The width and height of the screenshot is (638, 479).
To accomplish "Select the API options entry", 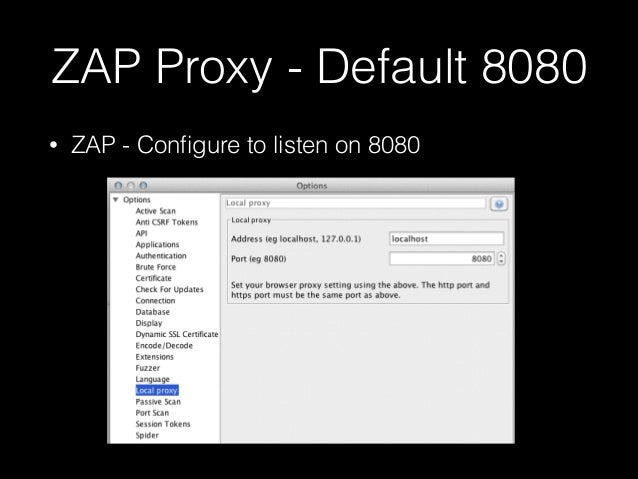I will [141, 233].
